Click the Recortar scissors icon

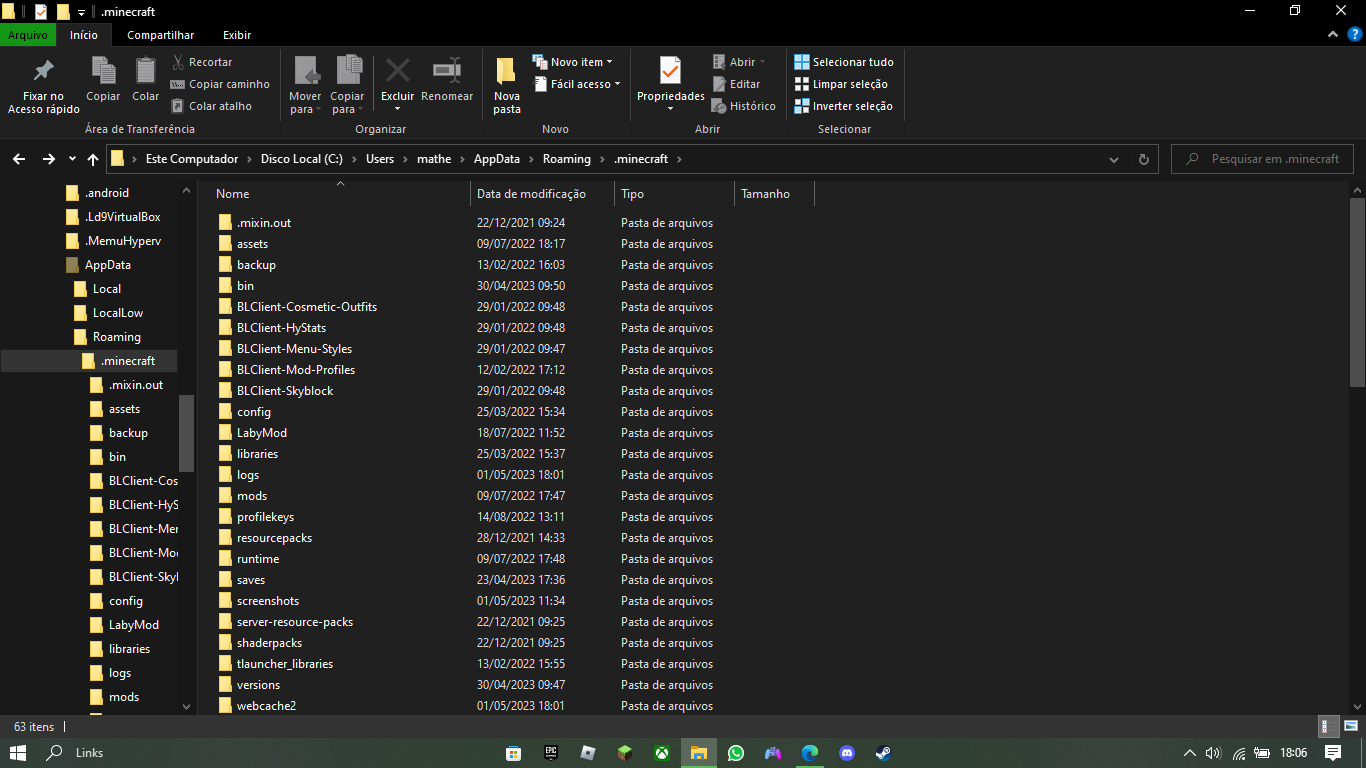pos(178,62)
